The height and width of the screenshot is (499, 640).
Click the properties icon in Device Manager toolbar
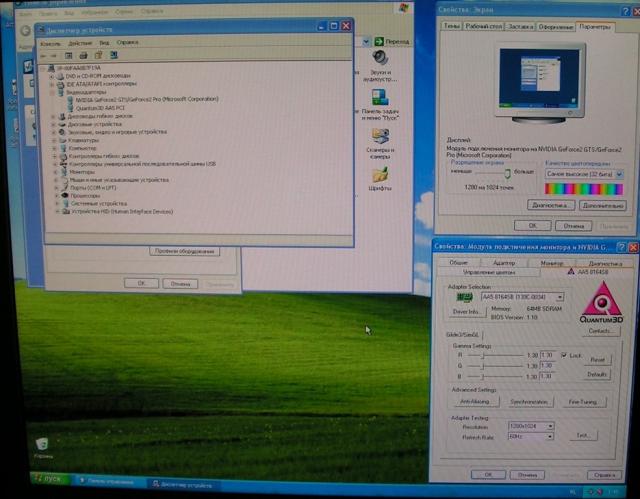point(98,55)
